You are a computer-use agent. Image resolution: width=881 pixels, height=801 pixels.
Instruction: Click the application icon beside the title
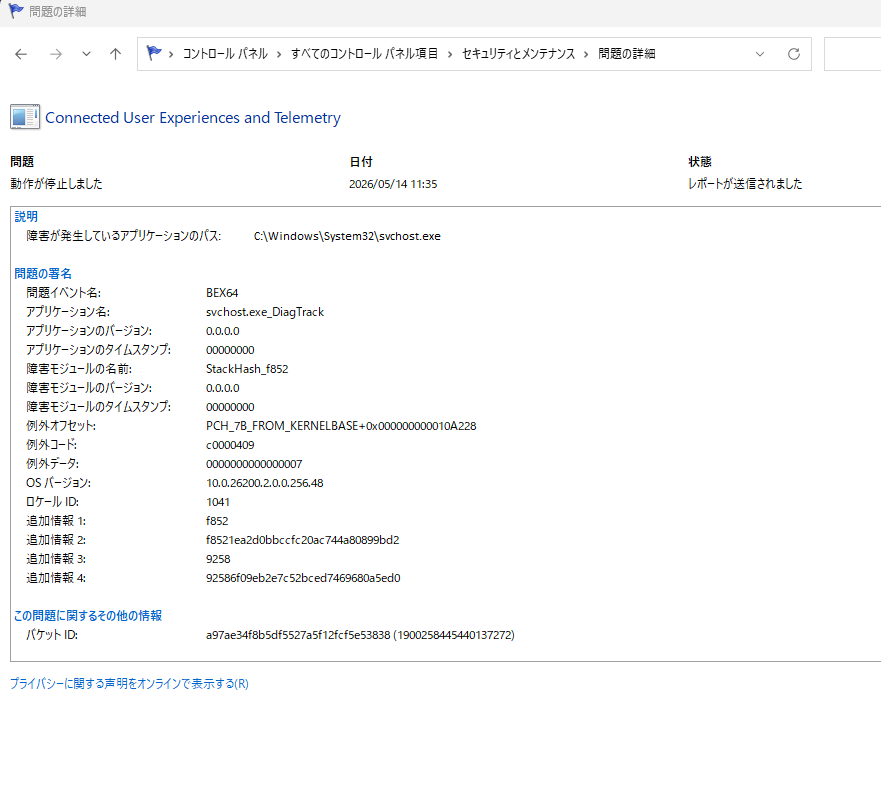pyautogui.click(x=25, y=117)
